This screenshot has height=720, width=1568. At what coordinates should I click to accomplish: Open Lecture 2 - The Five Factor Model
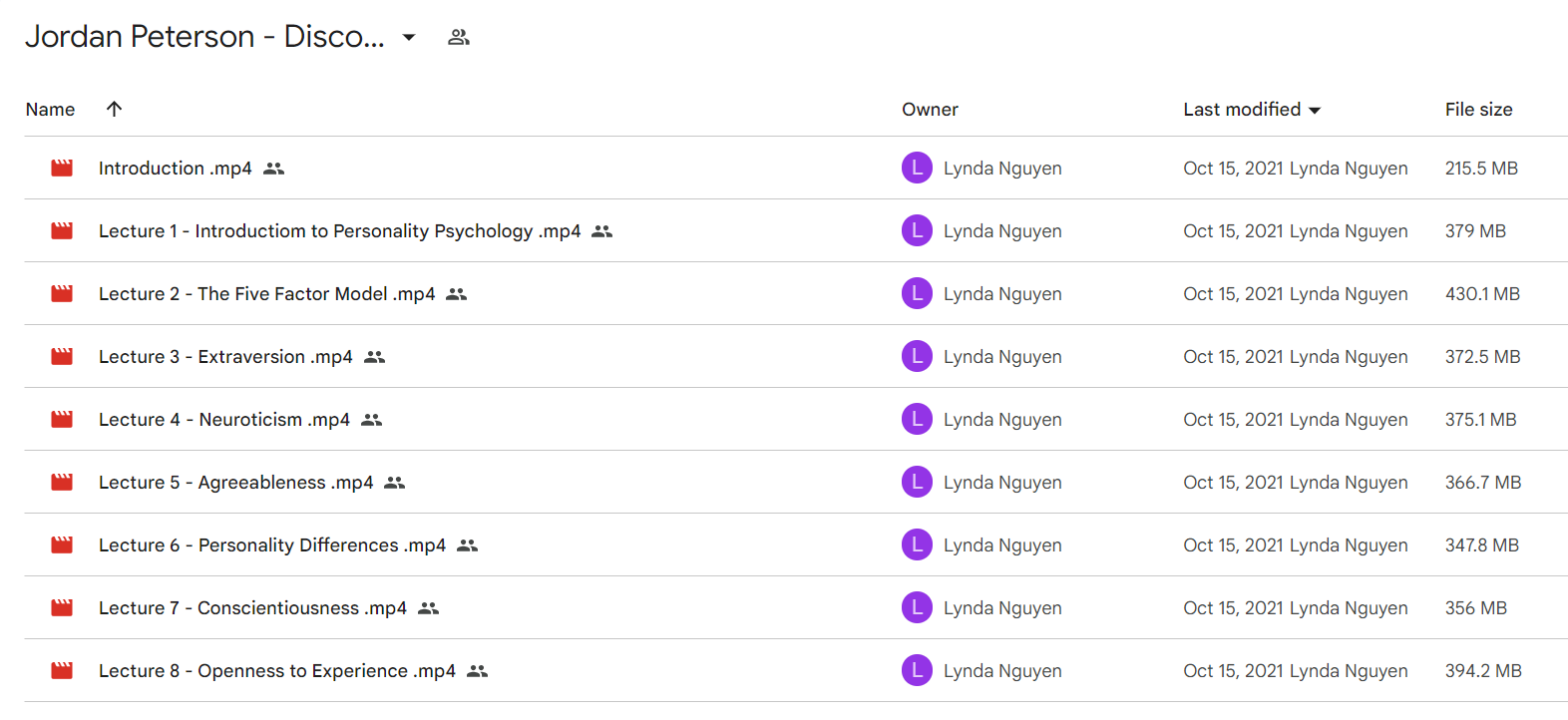[266, 294]
